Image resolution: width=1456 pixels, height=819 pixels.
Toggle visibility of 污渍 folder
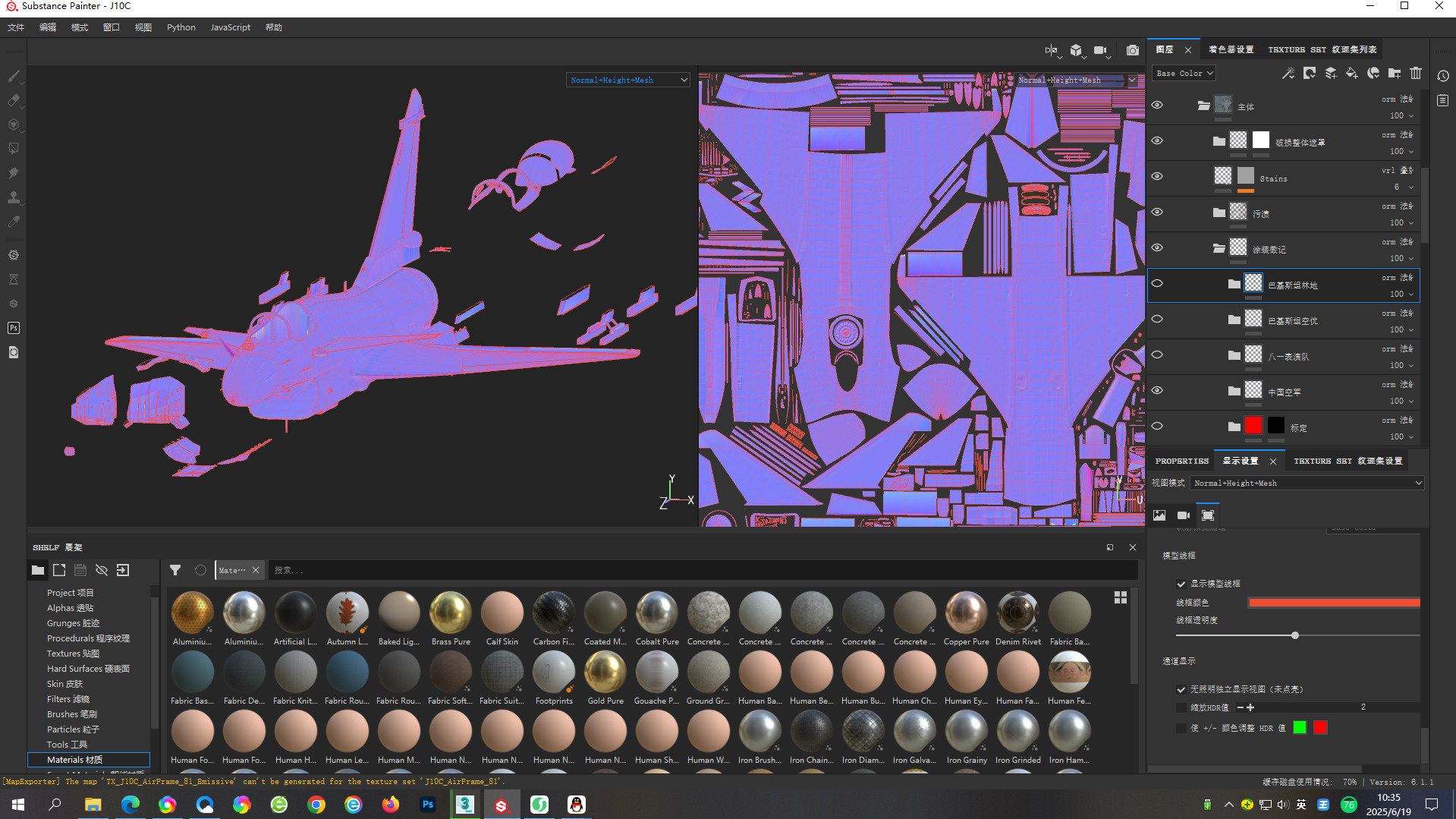click(1157, 213)
